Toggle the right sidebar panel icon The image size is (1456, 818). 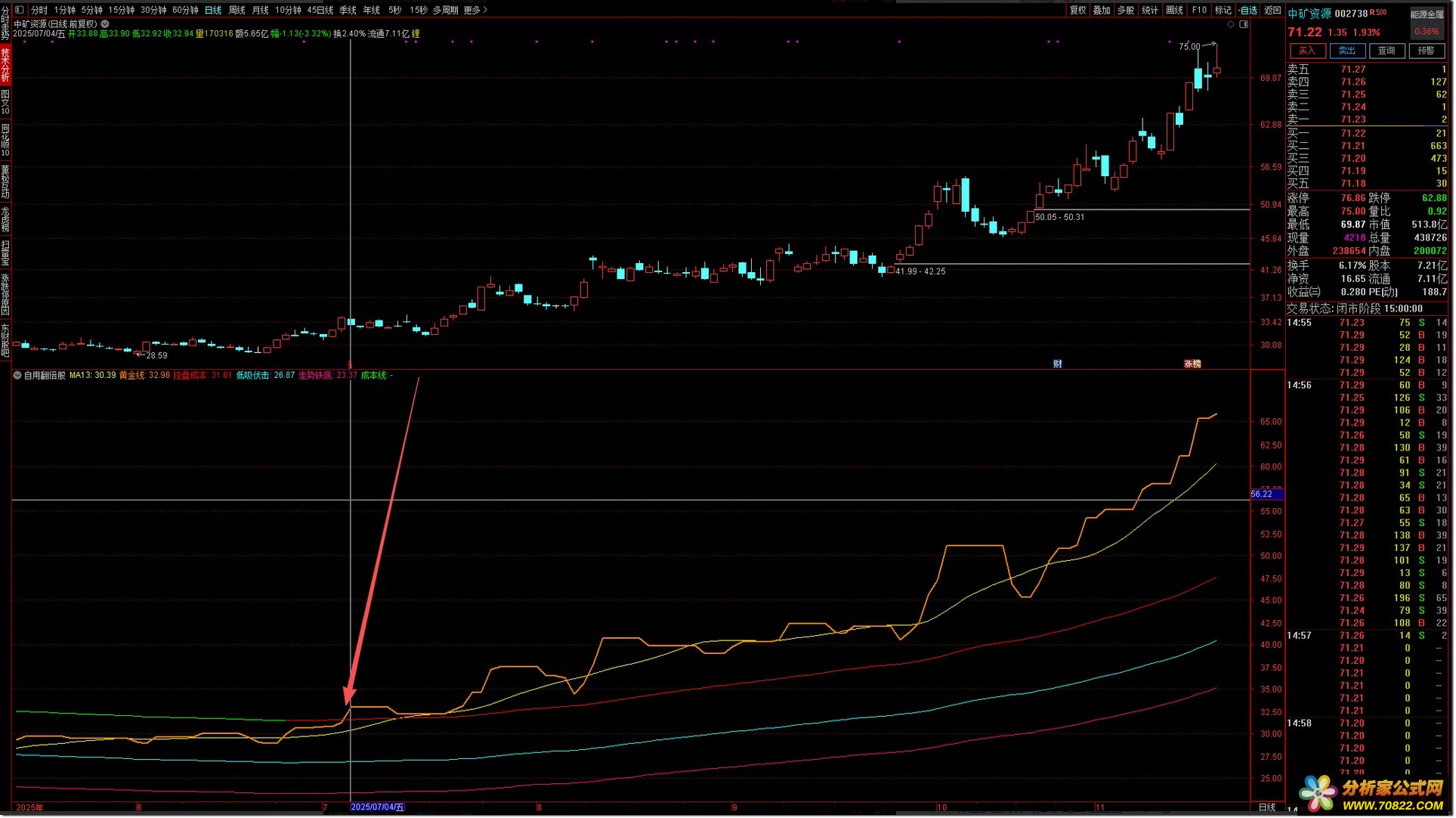pyautogui.click(x=1244, y=24)
